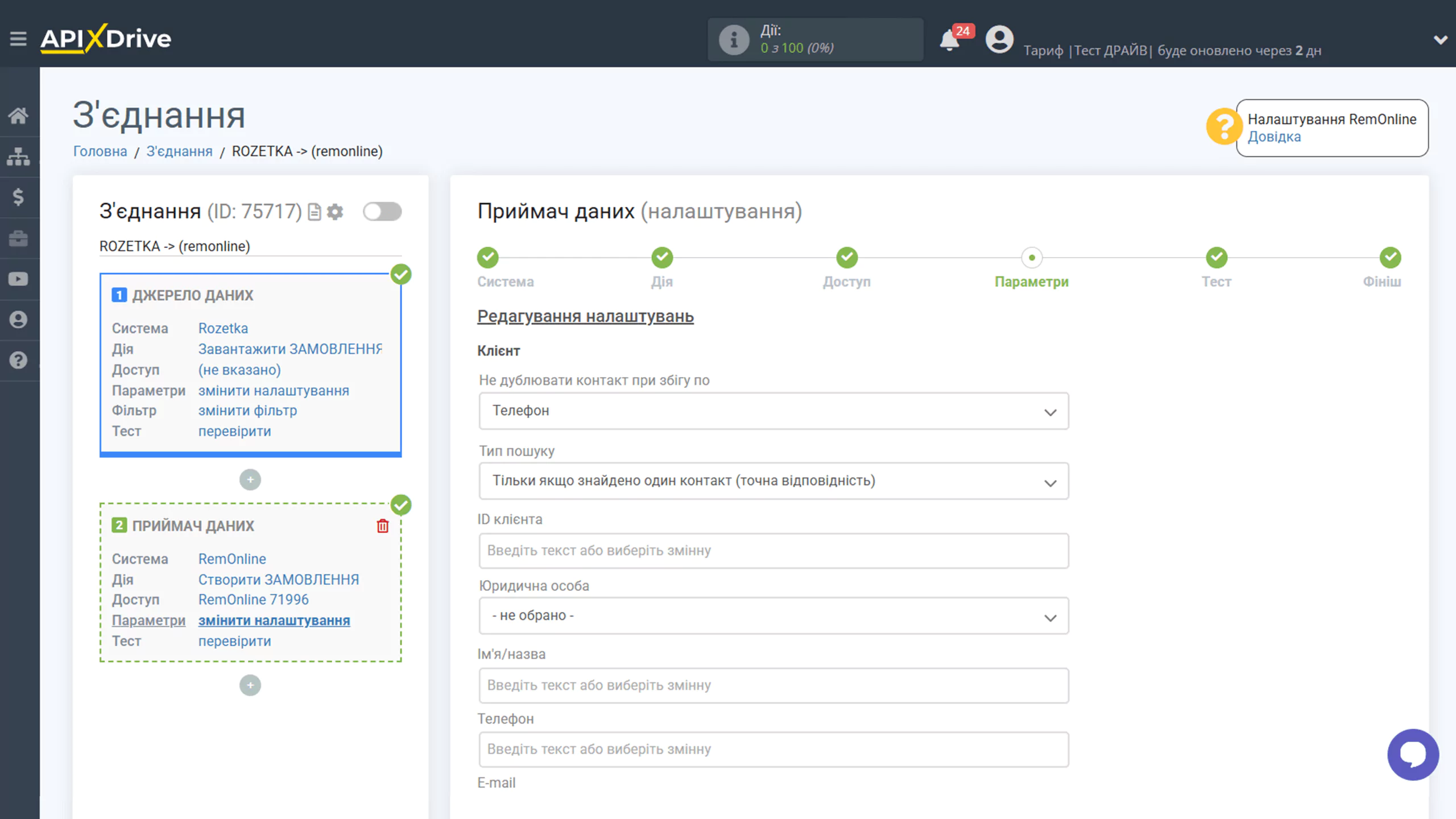This screenshot has height=819, width=1456.
Task: Open the RemOnline 71996 access link
Action: click(253, 599)
